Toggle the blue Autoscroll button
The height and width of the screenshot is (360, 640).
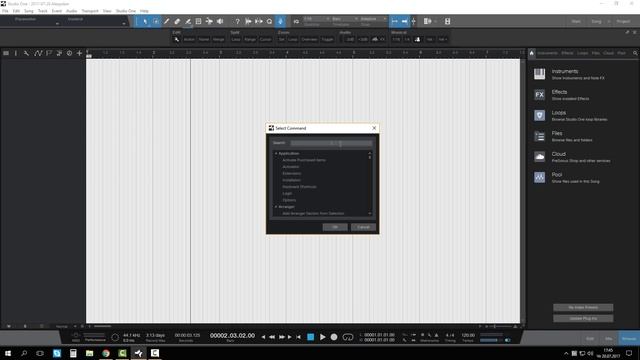tap(280, 21)
